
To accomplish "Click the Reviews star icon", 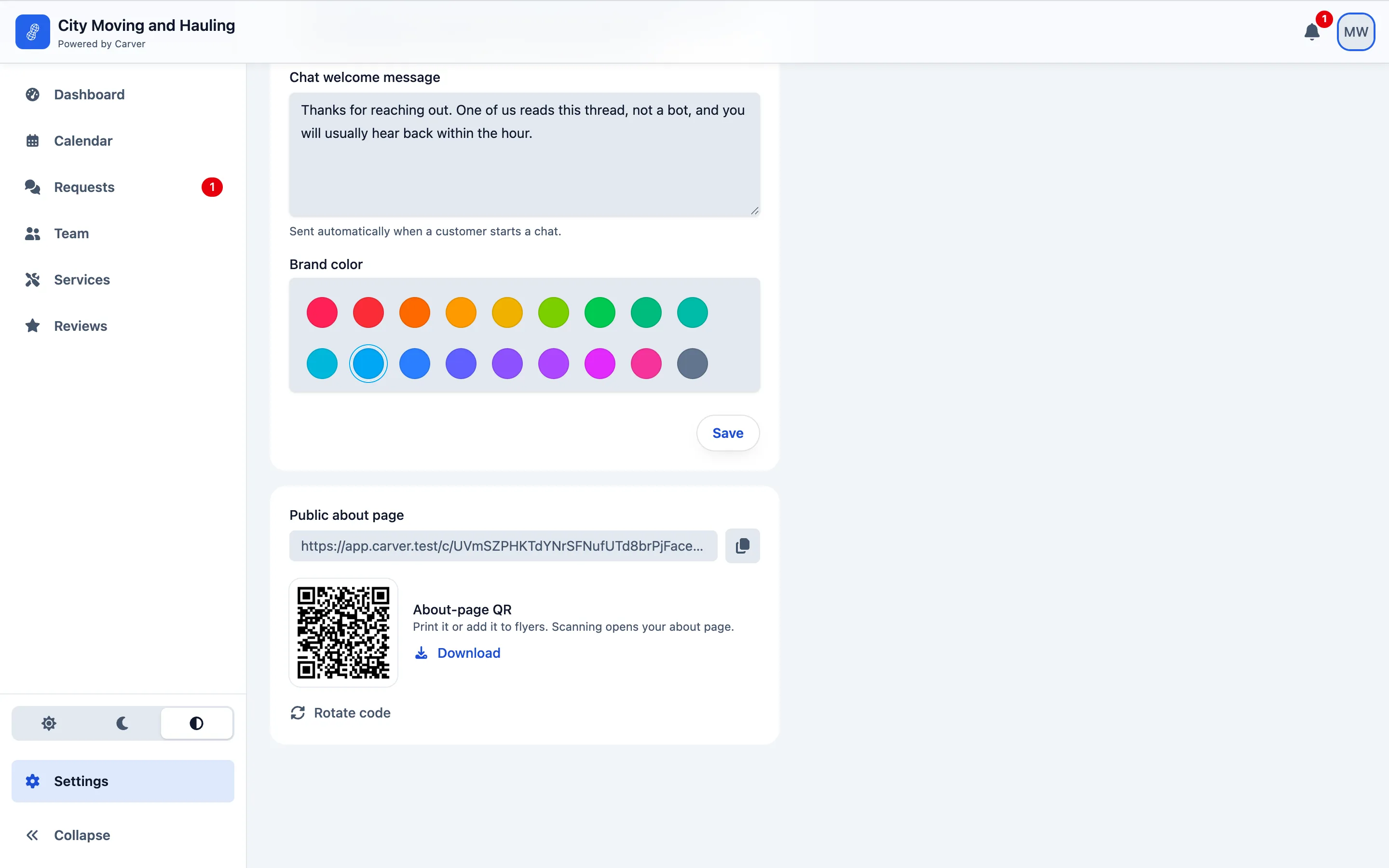I will 33,325.
